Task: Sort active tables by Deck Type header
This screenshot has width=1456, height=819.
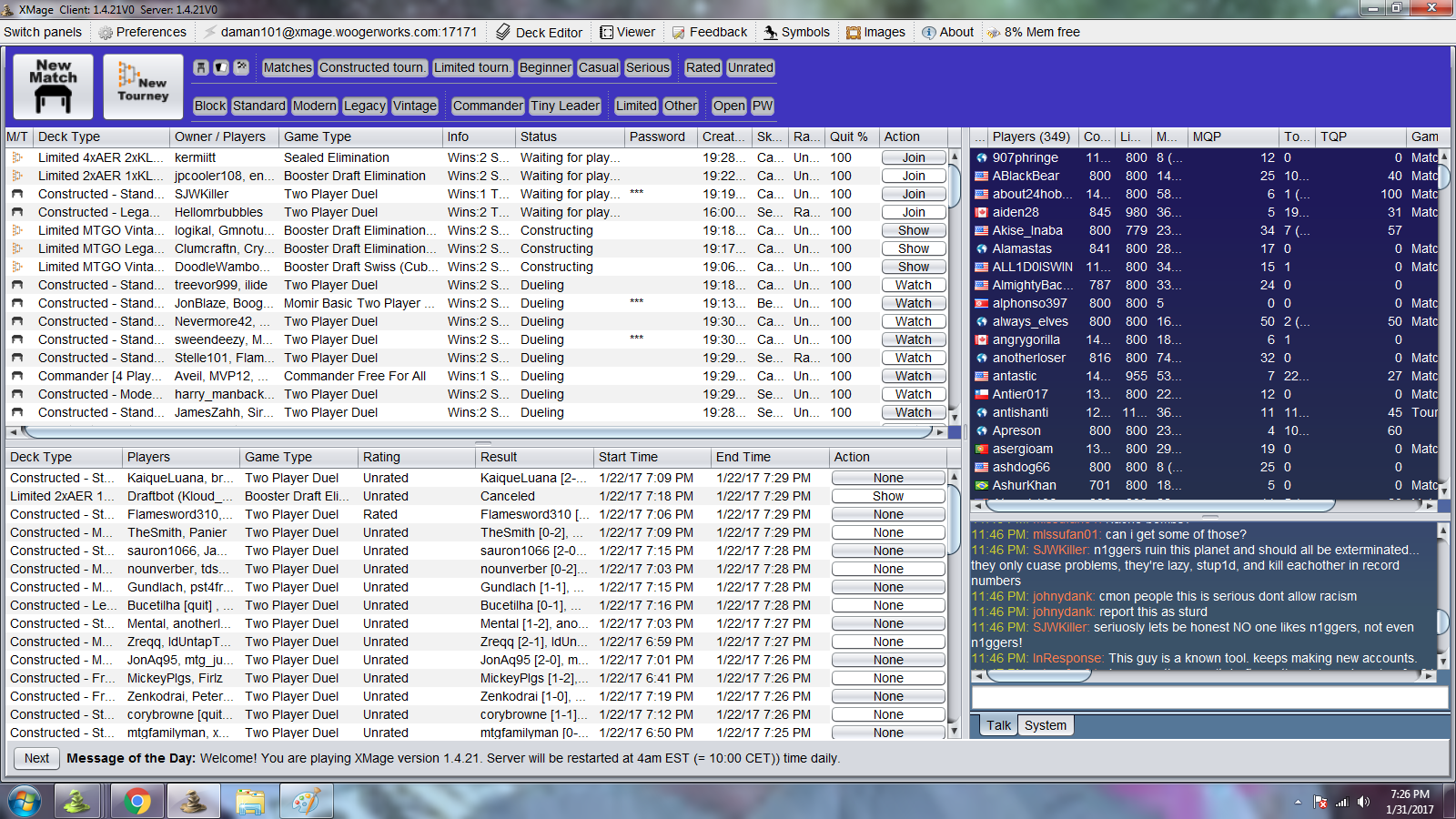Action: 100,136
